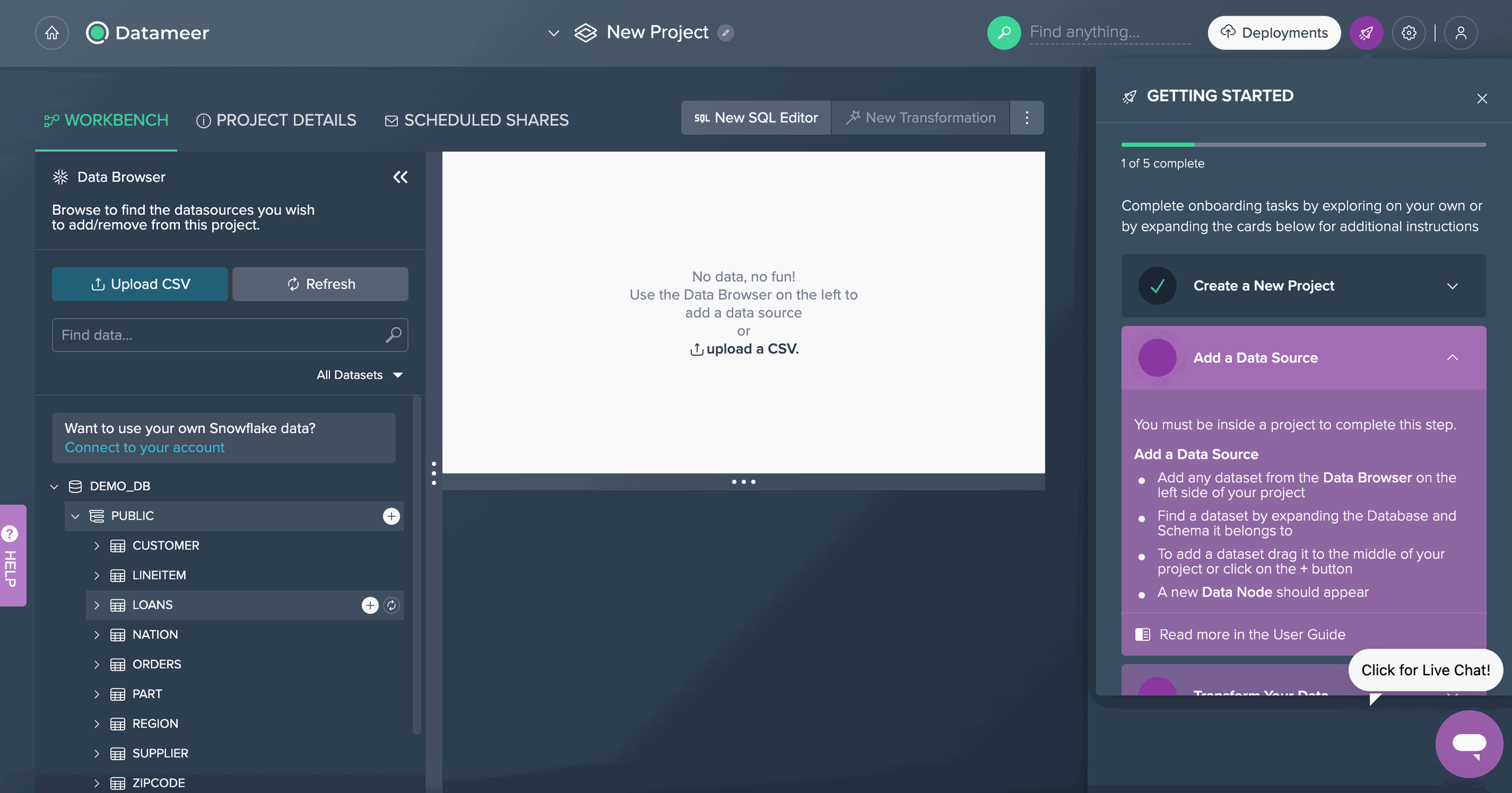Image resolution: width=1512 pixels, height=793 pixels.
Task: Expand the Create a New Project card
Action: tap(1453, 286)
